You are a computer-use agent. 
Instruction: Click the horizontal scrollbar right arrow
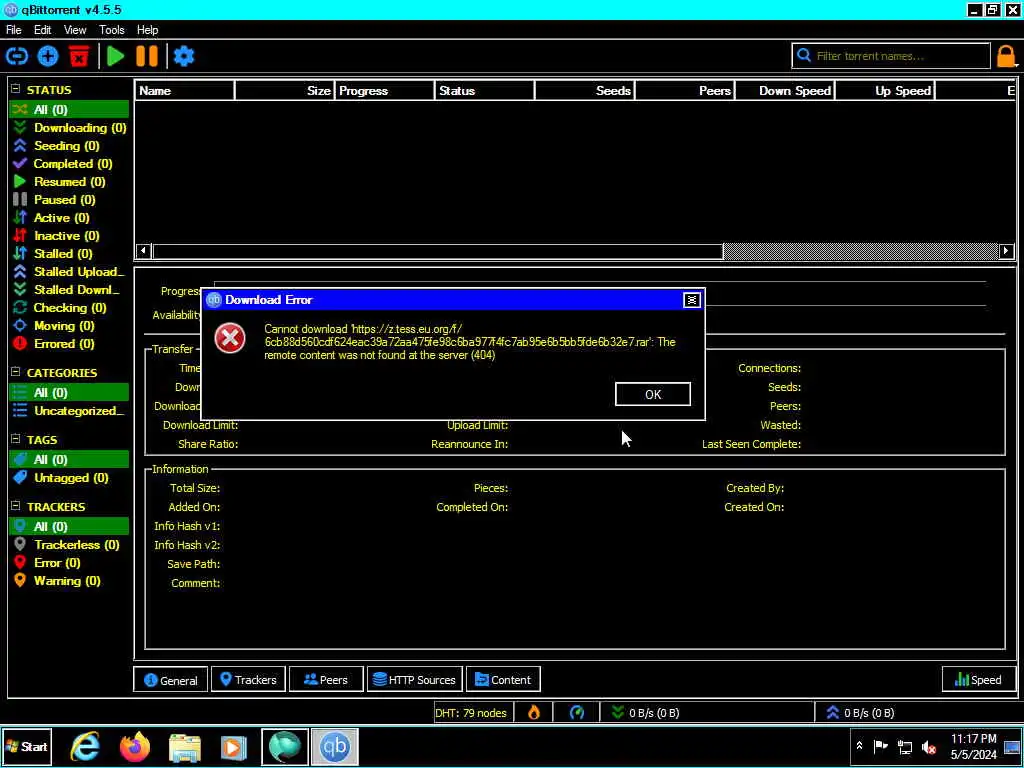click(x=1006, y=251)
